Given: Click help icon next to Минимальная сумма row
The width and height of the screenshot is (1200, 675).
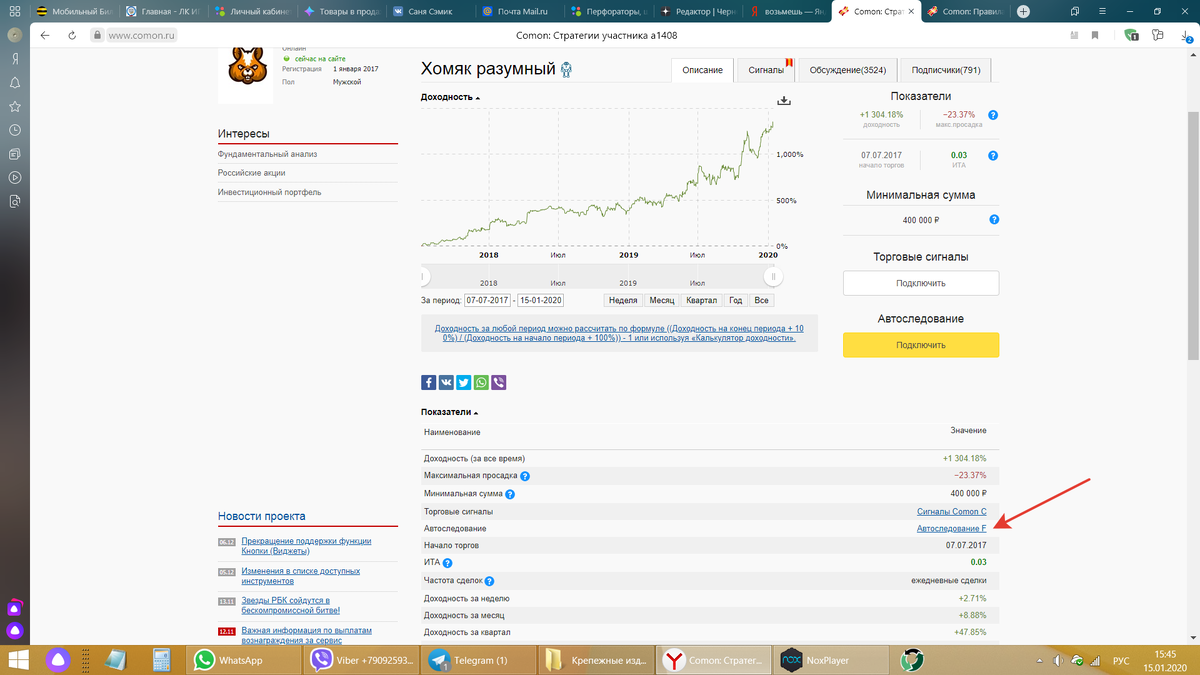Looking at the screenshot, I should tap(510, 494).
